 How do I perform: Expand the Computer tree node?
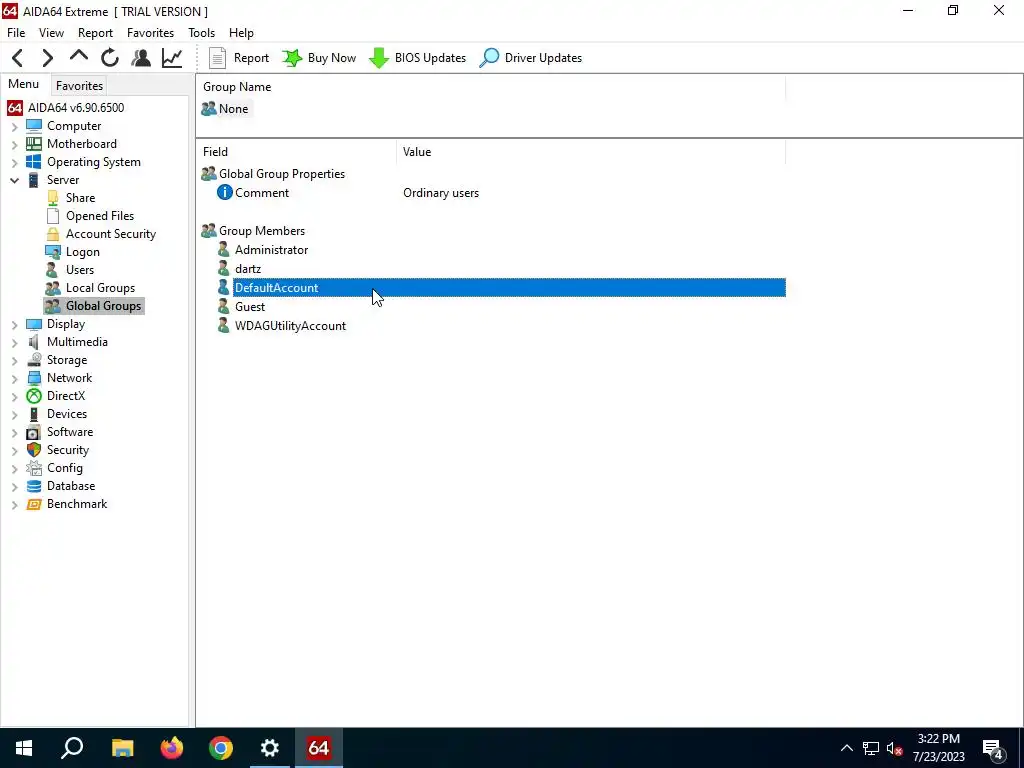14,127
